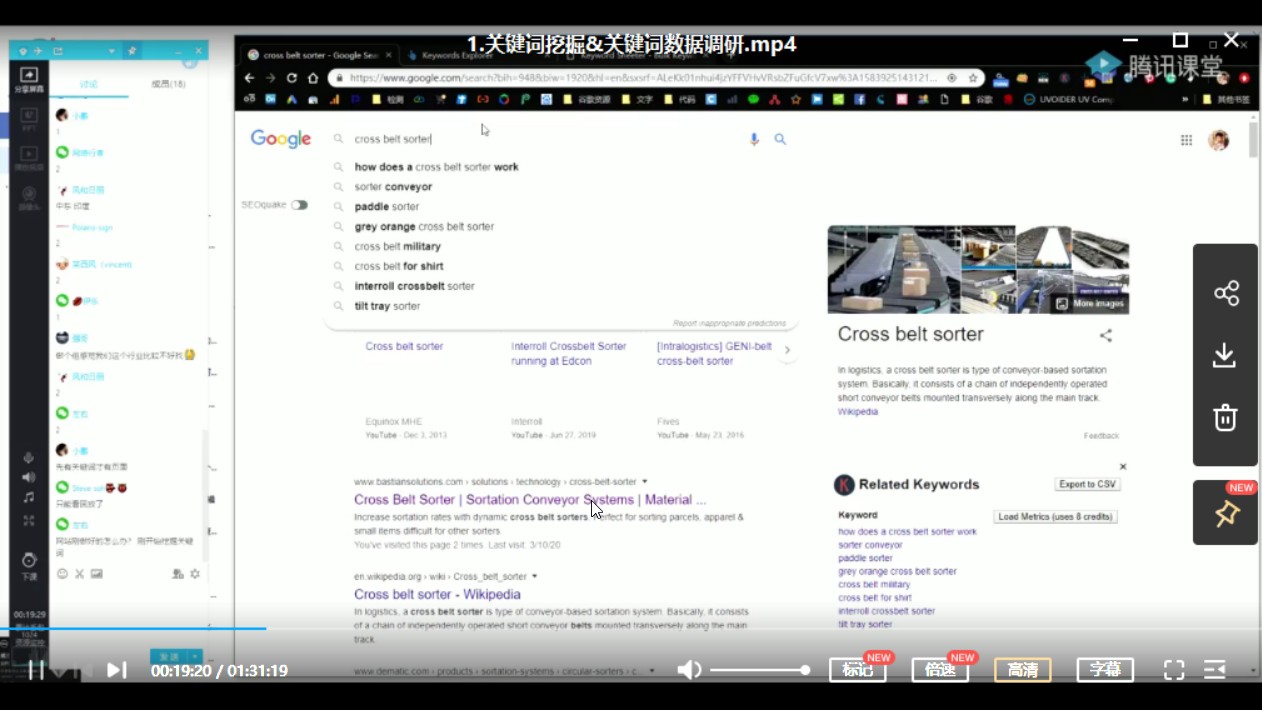Expand next video carousel arrow in results

(x=787, y=350)
